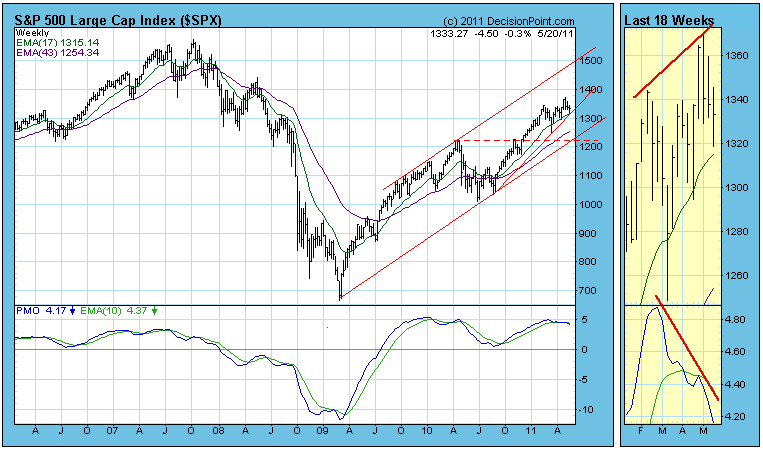The height and width of the screenshot is (452, 763).
Task: Click the "Last 18 Weeks" panel title
Action: pyautogui.click(x=669, y=20)
